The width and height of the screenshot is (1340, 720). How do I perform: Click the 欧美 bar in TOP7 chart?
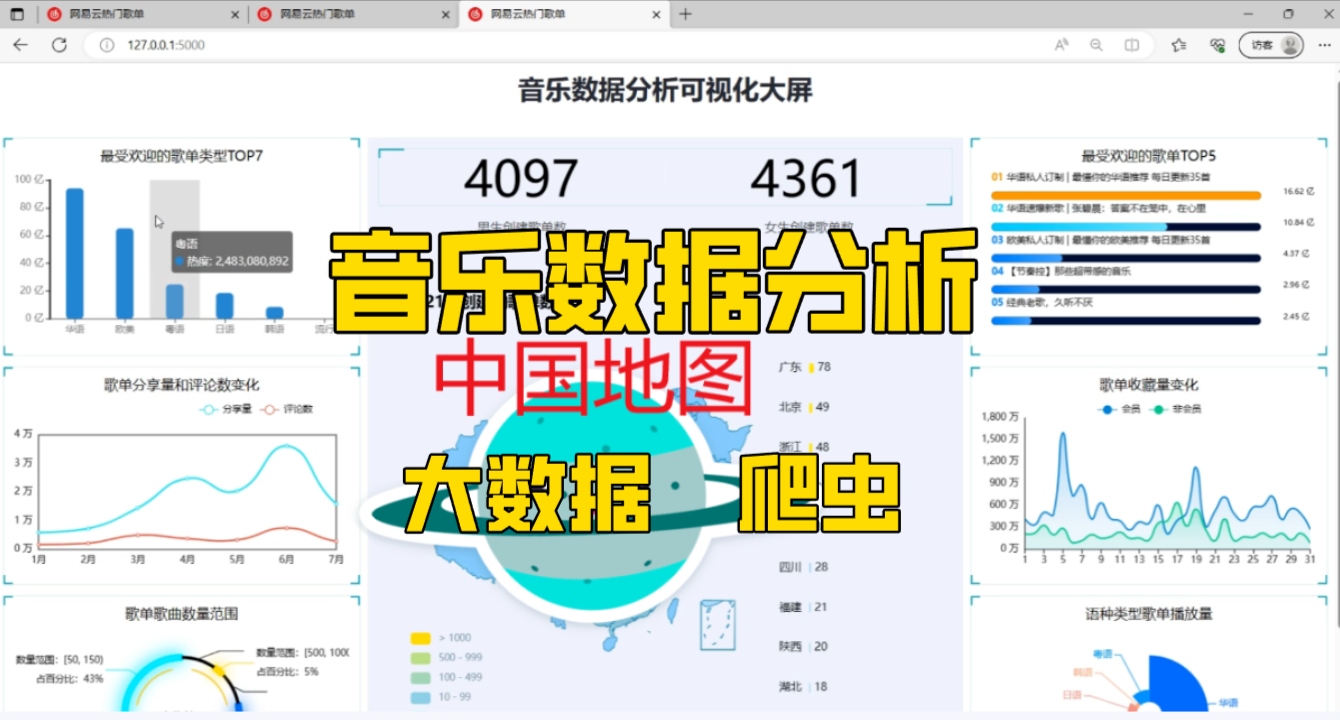pos(124,273)
